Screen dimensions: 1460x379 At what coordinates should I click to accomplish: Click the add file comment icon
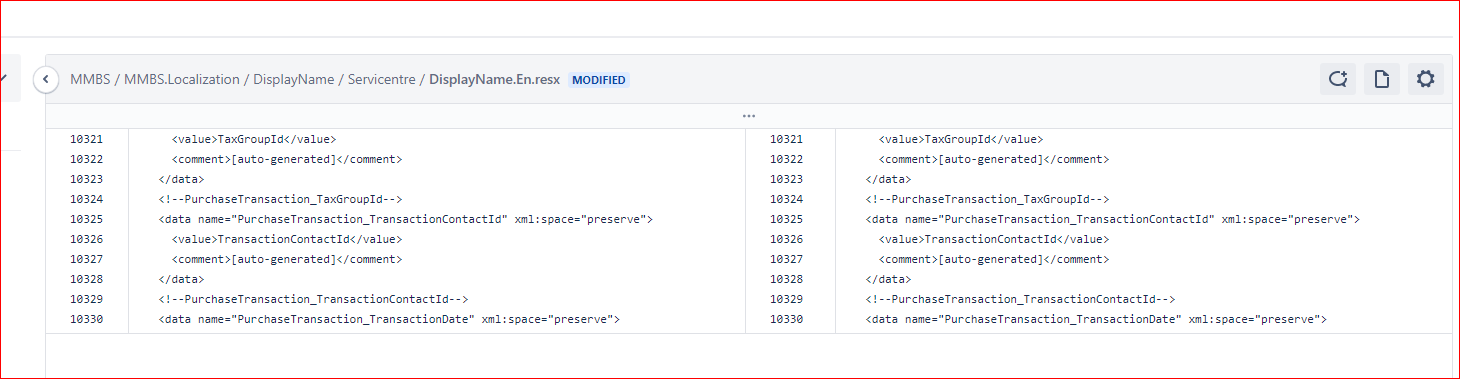click(1337, 79)
